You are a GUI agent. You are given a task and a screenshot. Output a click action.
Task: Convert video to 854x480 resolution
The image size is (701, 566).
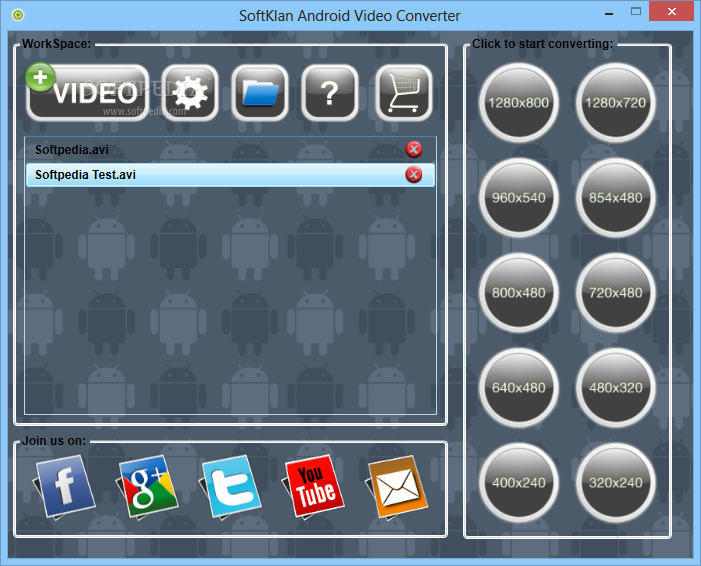tap(616, 198)
